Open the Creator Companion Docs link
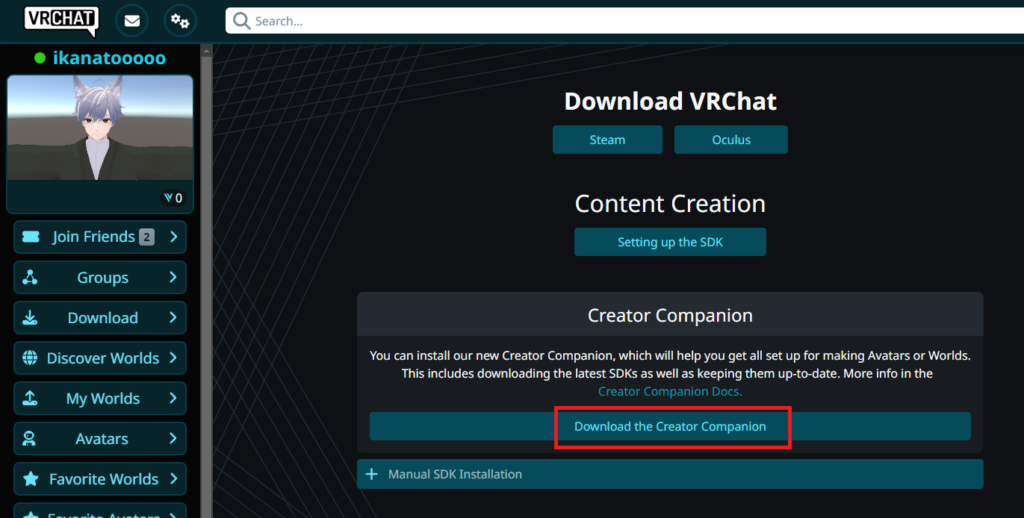The height and width of the screenshot is (518, 1024). point(670,391)
